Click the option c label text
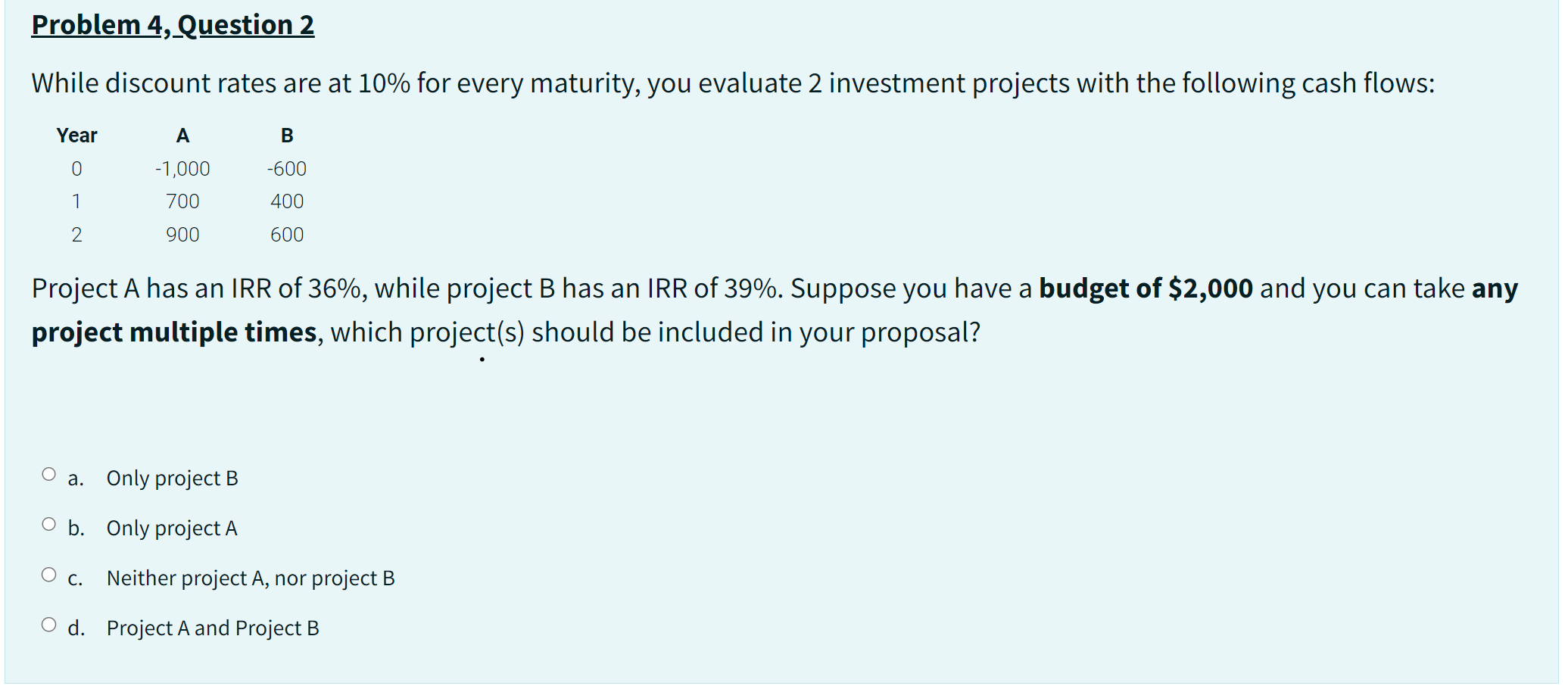 (75, 578)
